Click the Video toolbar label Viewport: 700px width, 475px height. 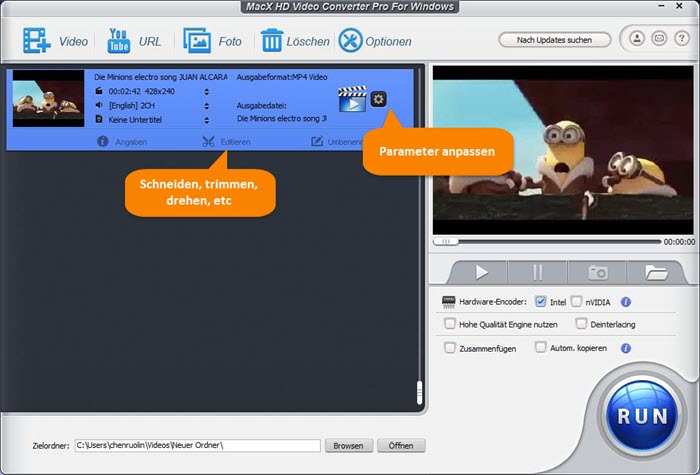tap(74, 42)
